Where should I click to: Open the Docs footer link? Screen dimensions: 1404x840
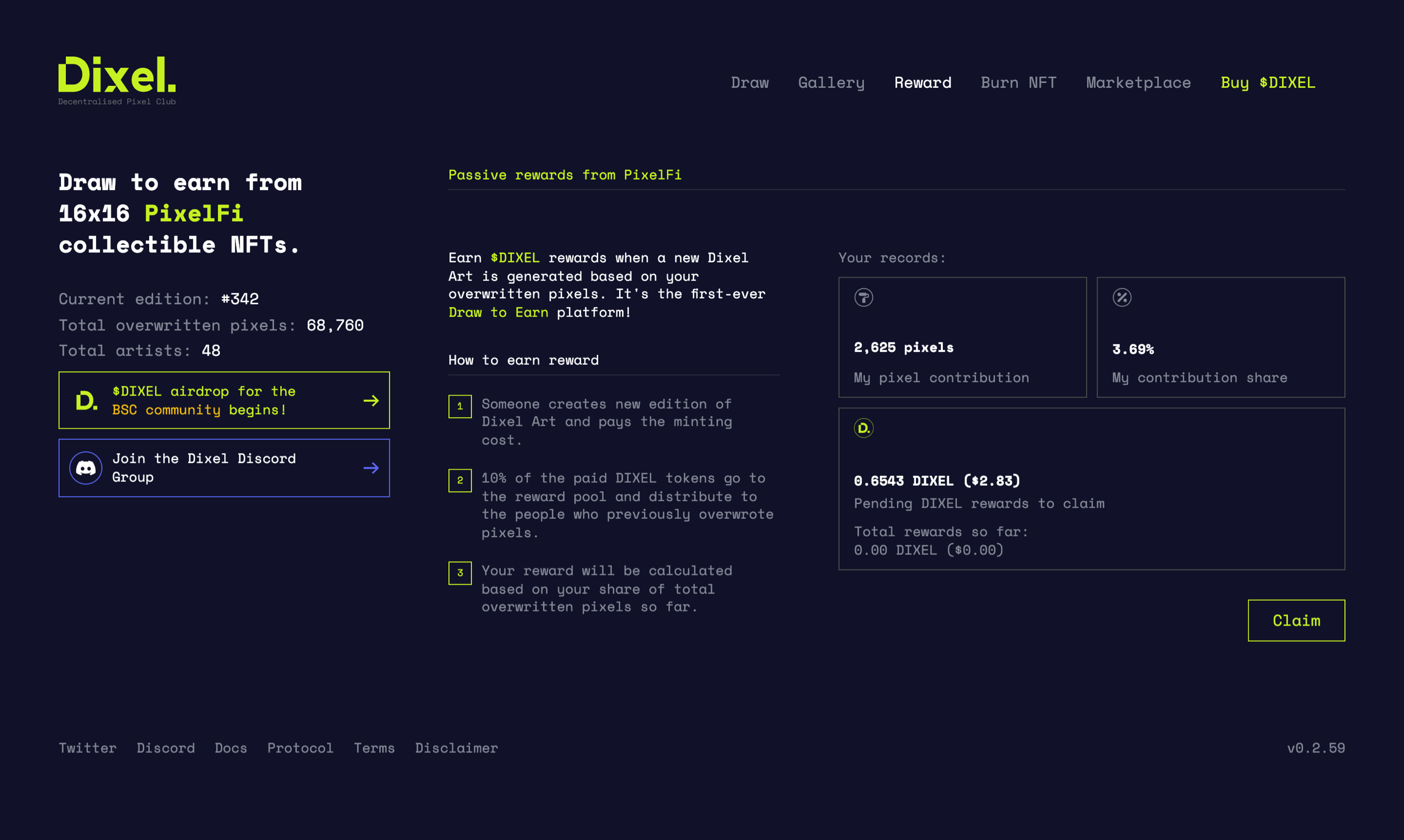pyautogui.click(x=231, y=748)
